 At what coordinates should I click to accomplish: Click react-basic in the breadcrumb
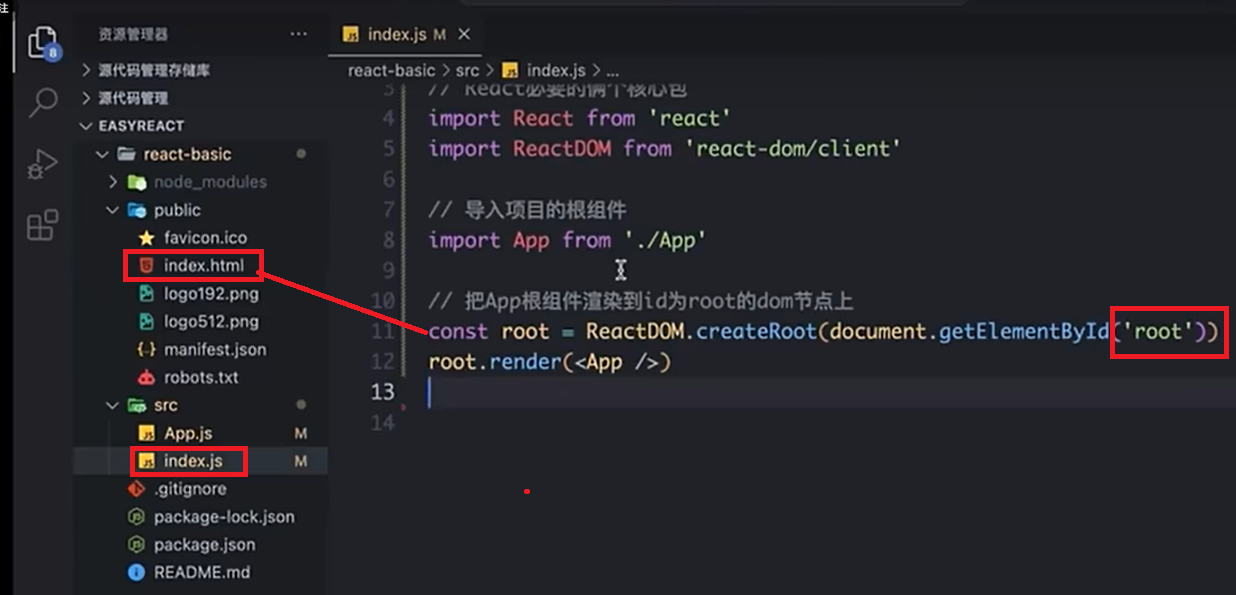392,71
